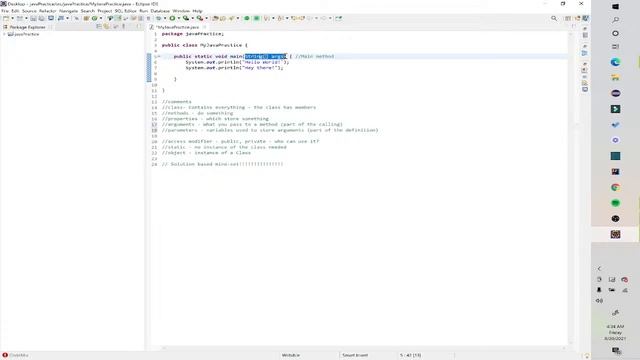Open the SQL Editor menu
Viewport: 640px width, 360px height.
point(125,11)
